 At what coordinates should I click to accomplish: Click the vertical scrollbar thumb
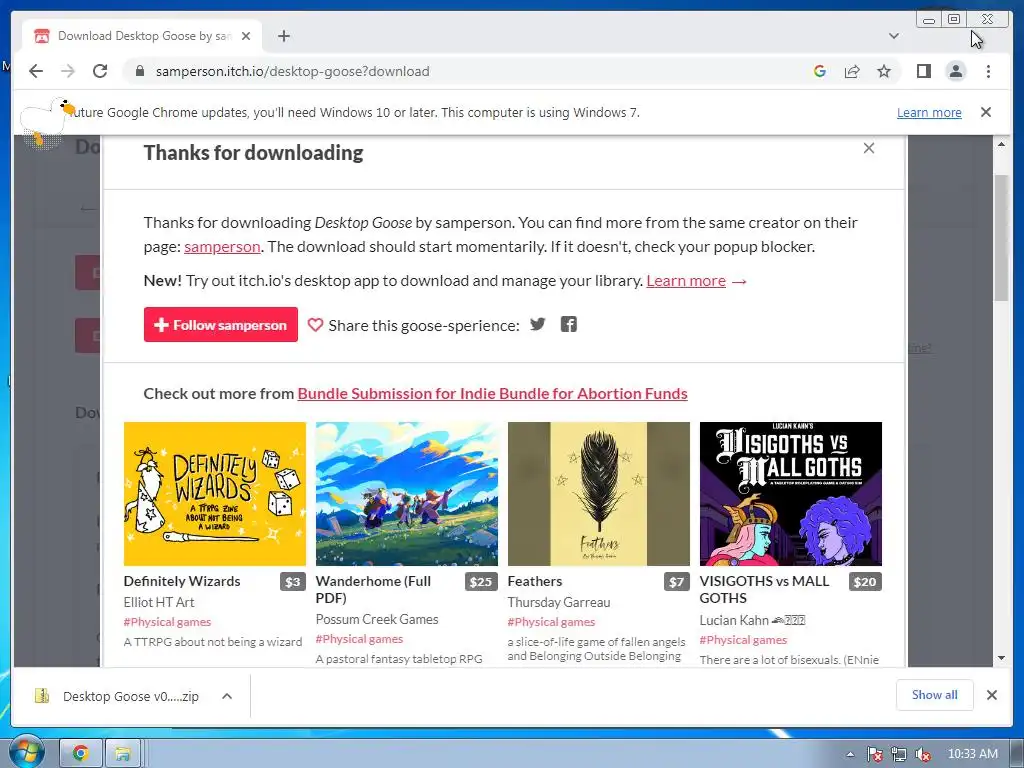click(1001, 238)
